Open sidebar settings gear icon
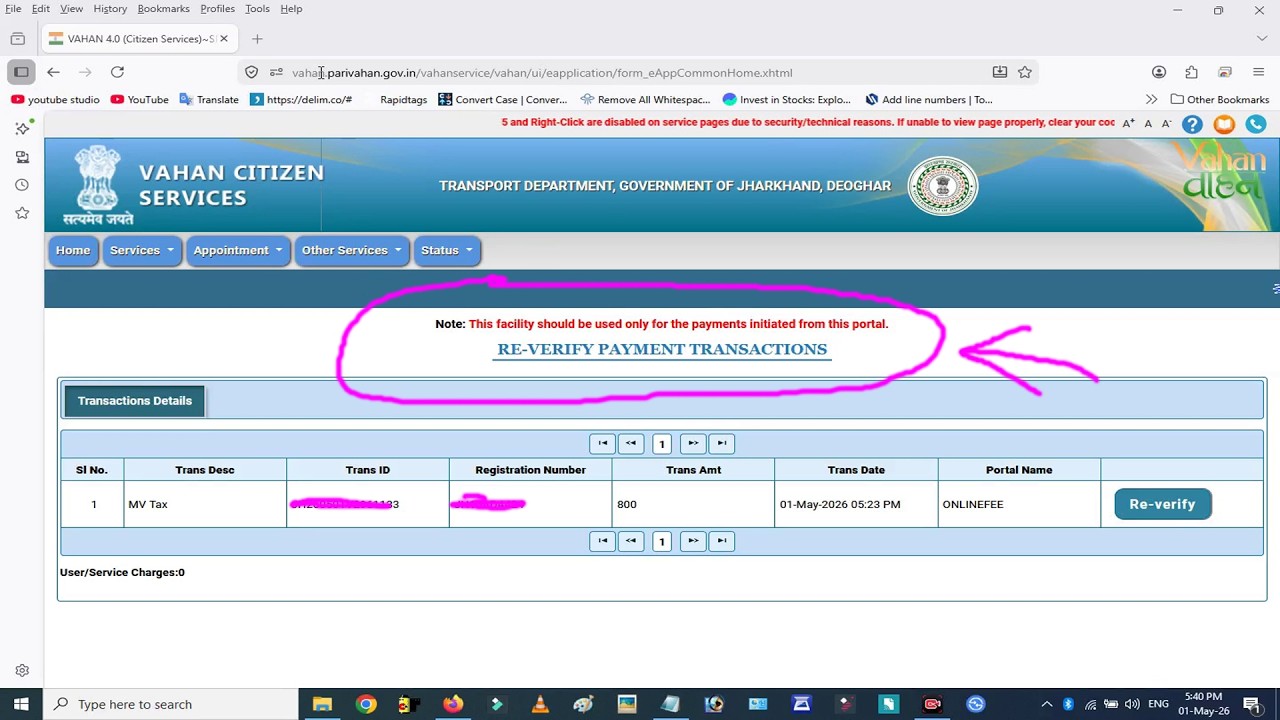 (x=22, y=670)
